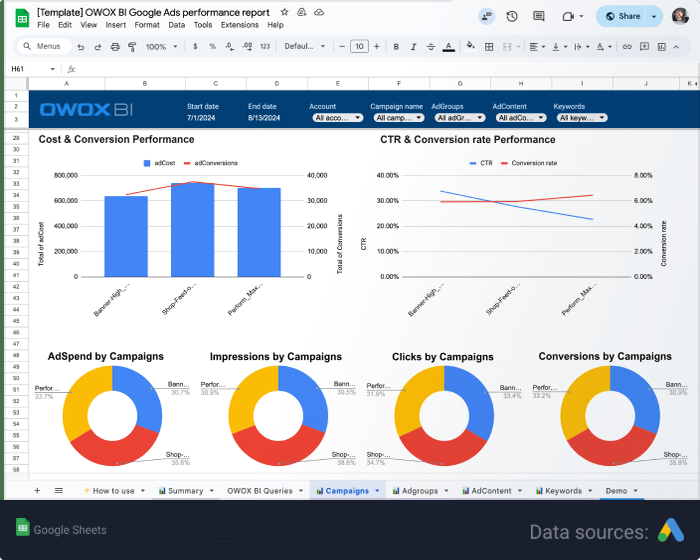The image size is (700, 560).
Task: Open the File menu
Action: (43, 25)
